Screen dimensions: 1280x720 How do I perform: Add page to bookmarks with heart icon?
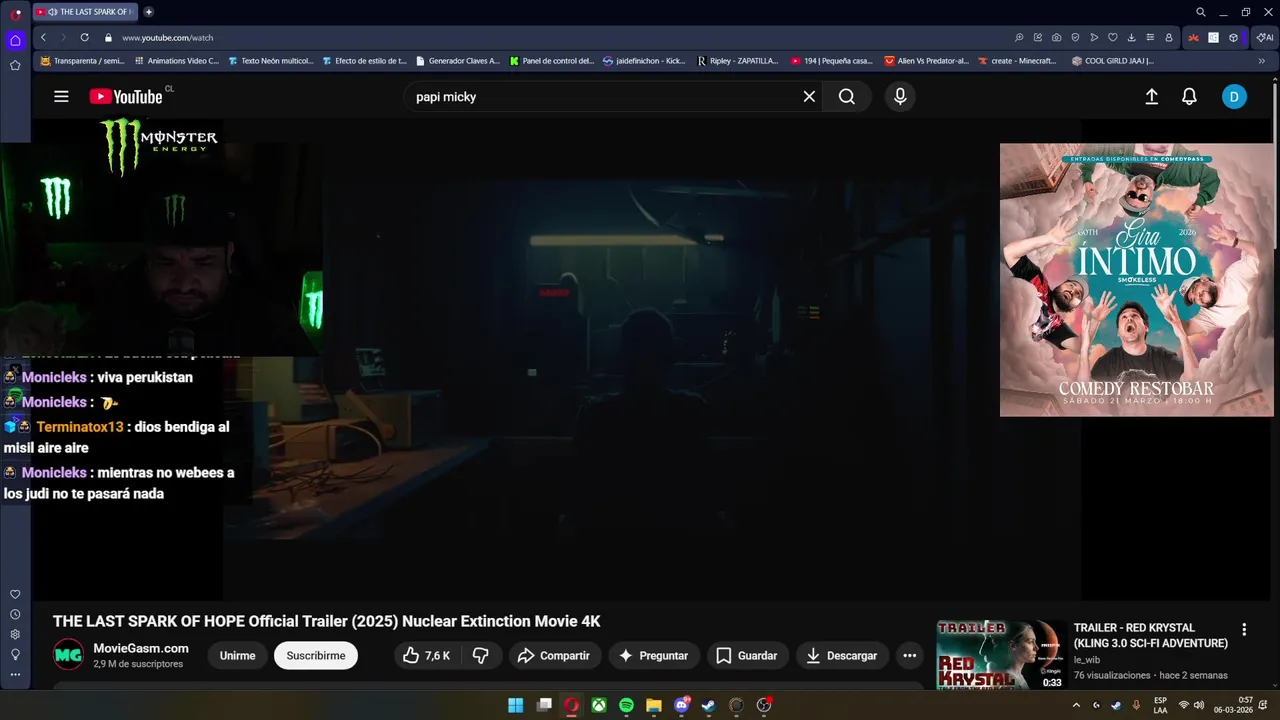[x=1112, y=37]
